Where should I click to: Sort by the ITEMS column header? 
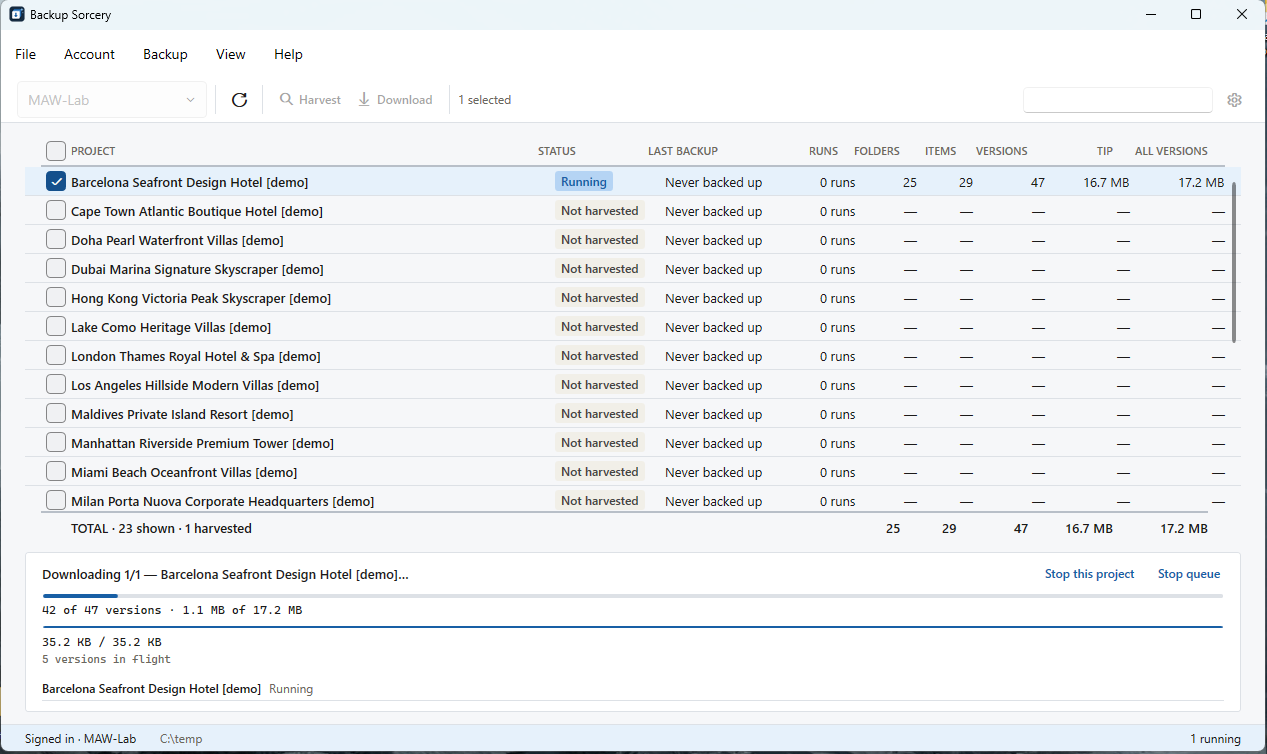pyautogui.click(x=940, y=151)
